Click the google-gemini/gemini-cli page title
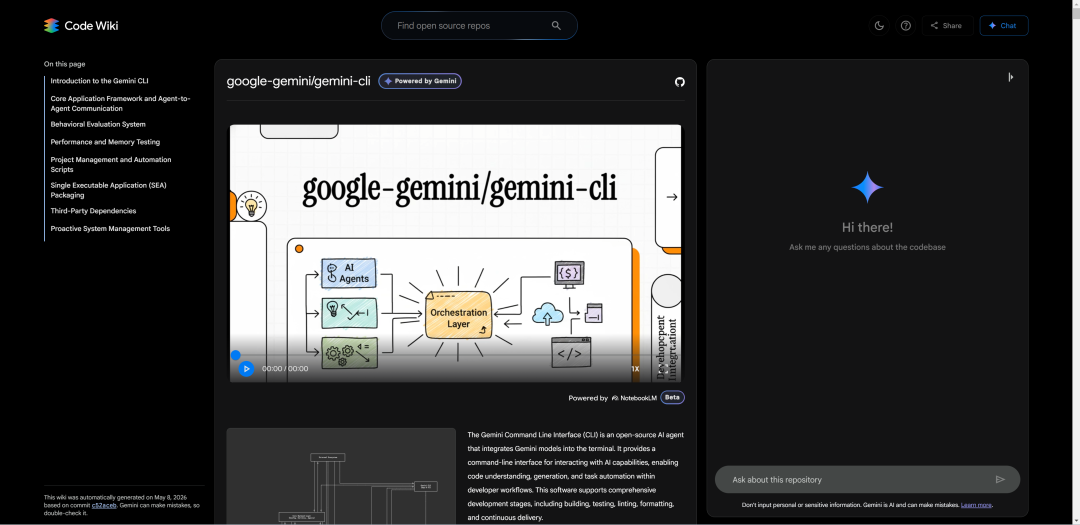 (299, 81)
